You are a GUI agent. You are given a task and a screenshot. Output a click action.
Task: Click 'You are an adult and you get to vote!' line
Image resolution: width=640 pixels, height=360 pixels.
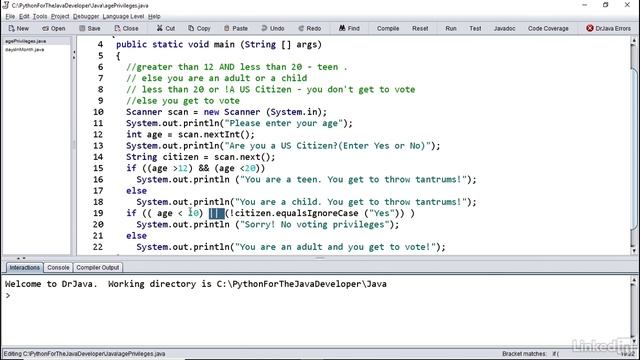tap(291, 247)
